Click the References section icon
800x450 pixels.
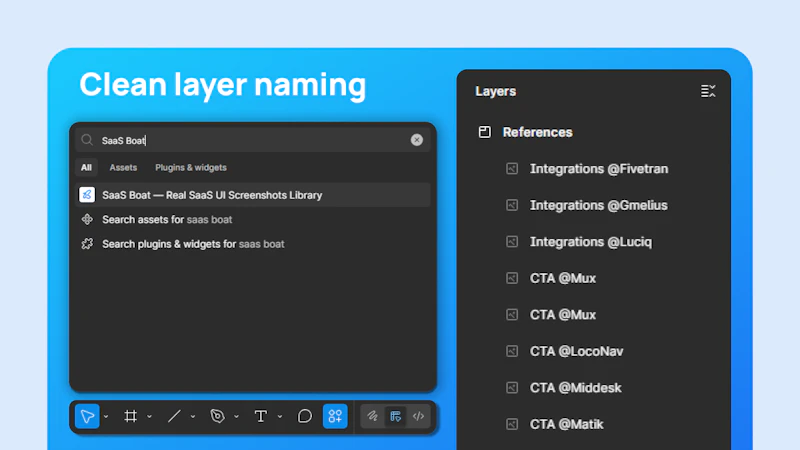click(x=485, y=132)
